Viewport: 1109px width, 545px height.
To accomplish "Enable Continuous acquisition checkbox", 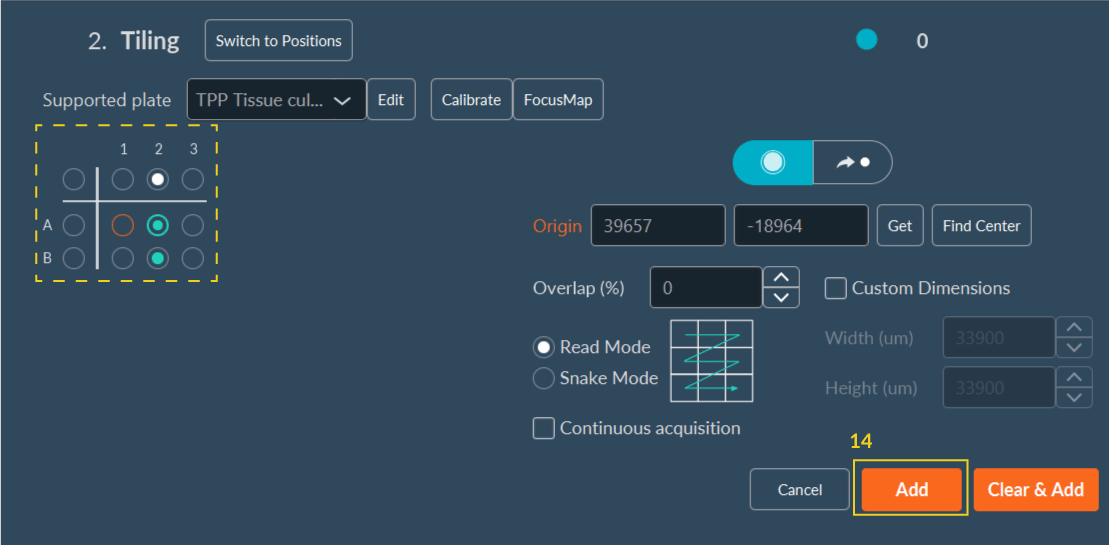I will coord(544,428).
